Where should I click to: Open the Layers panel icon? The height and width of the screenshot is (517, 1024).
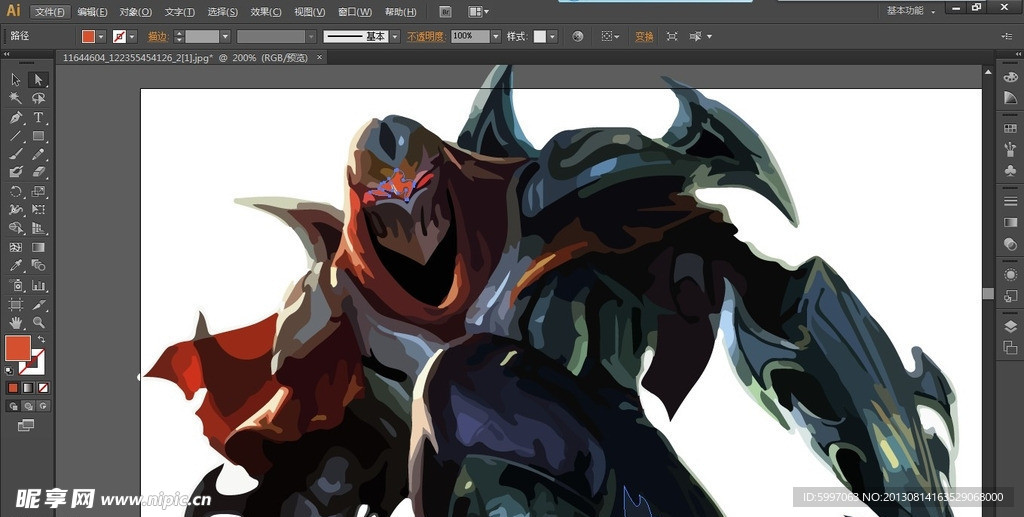[x=1010, y=326]
